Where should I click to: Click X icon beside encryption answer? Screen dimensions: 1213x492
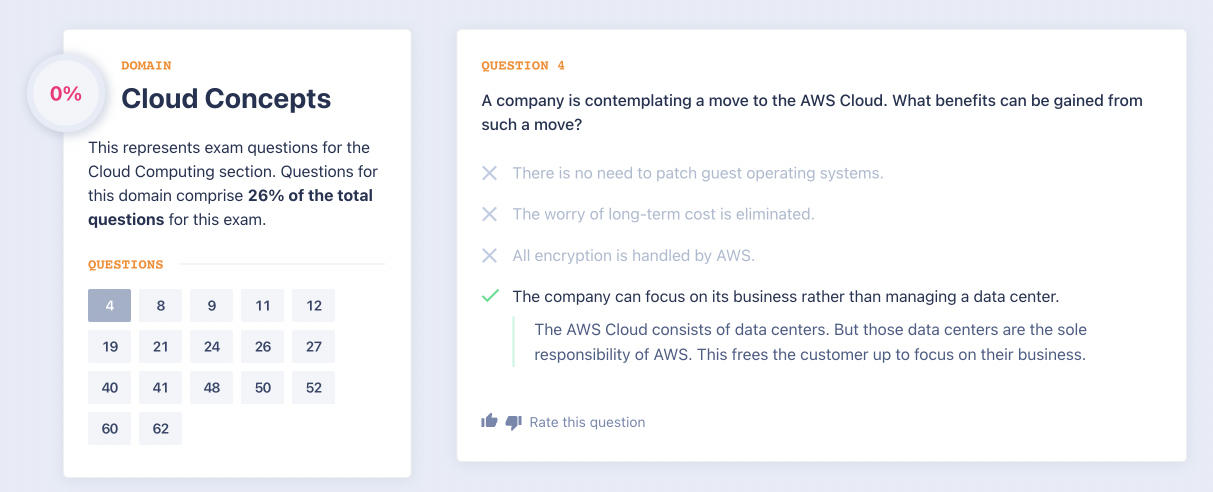point(489,255)
